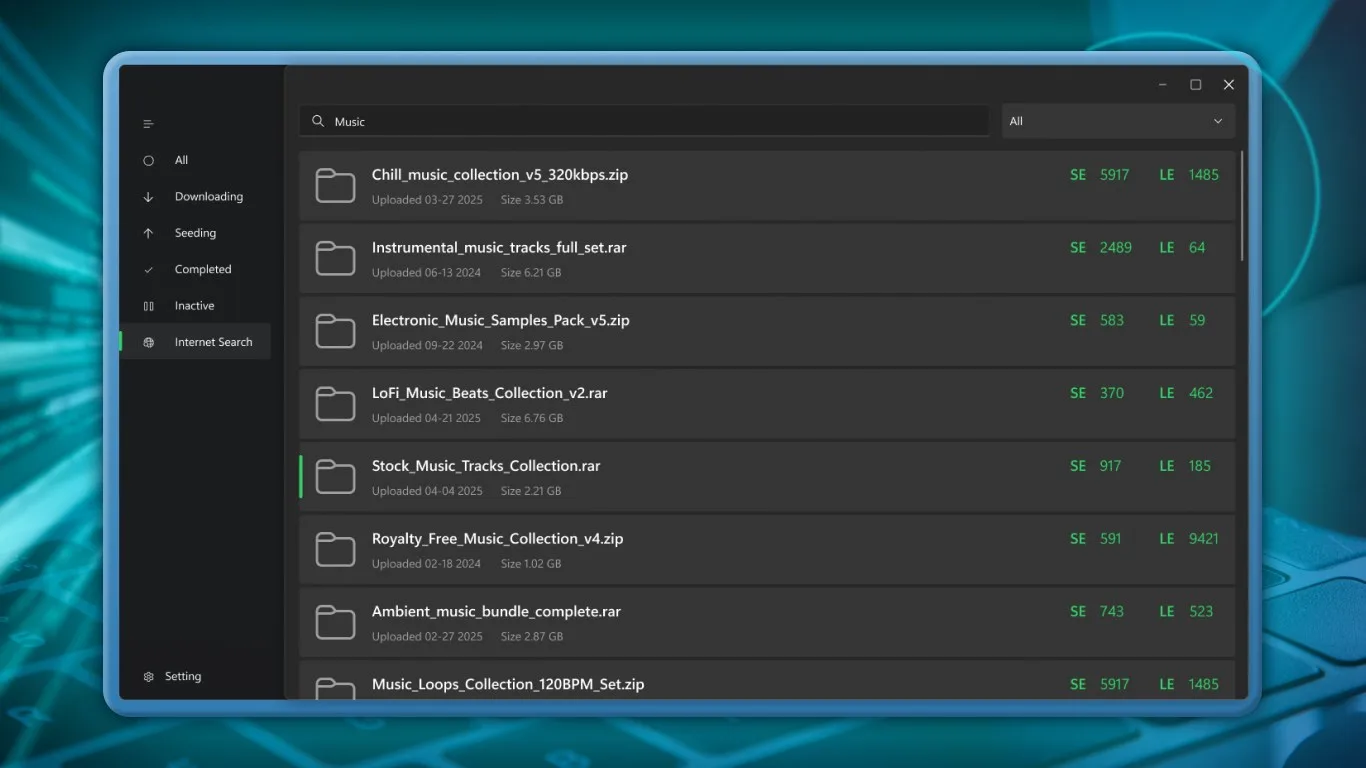Click the Size 2.87 GB text
The image size is (1366, 768).
click(532, 637)
